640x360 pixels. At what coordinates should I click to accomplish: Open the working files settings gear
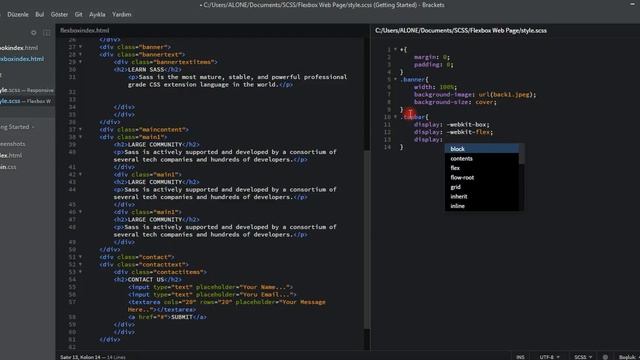tap(33, 33)
